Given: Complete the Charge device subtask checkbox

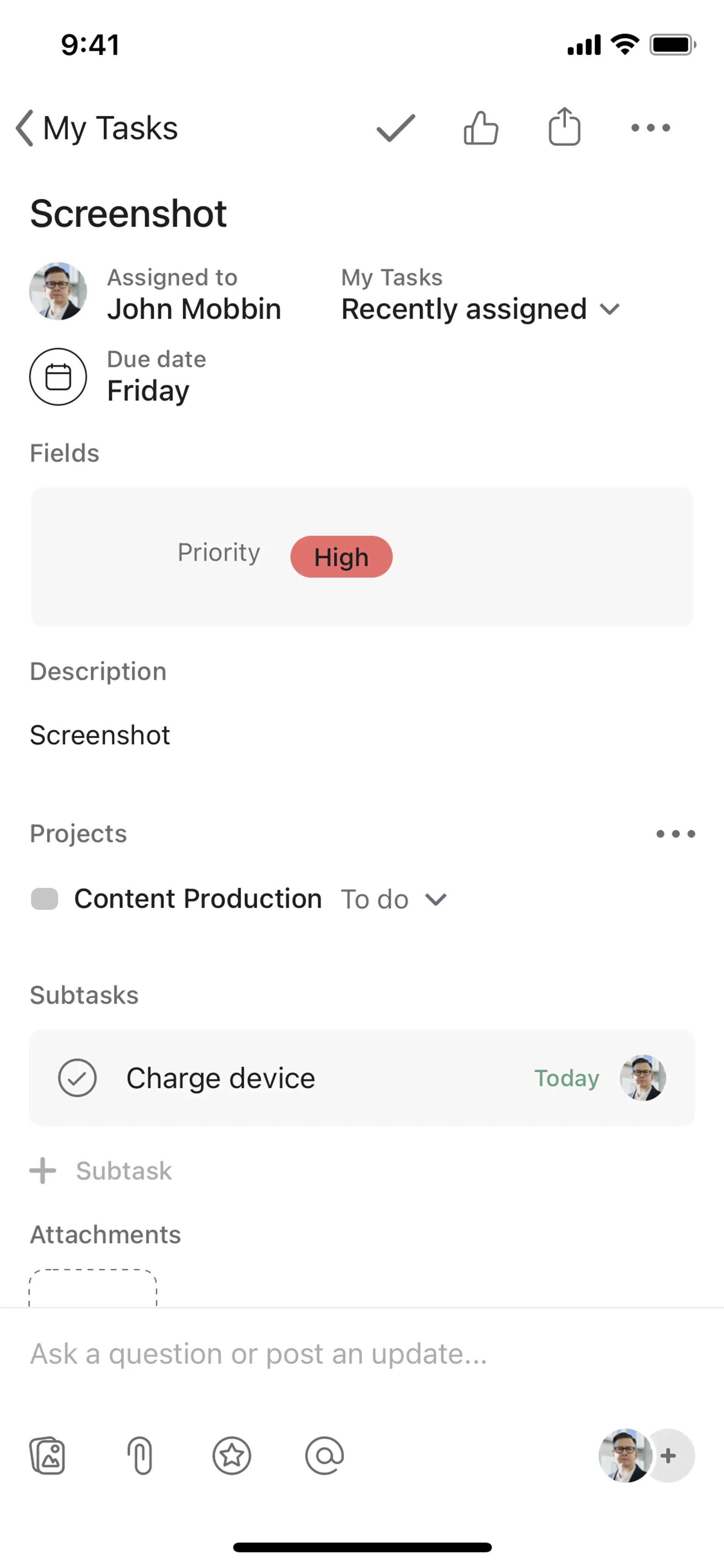Looking at the screenshot, I should coord(77,1078).
